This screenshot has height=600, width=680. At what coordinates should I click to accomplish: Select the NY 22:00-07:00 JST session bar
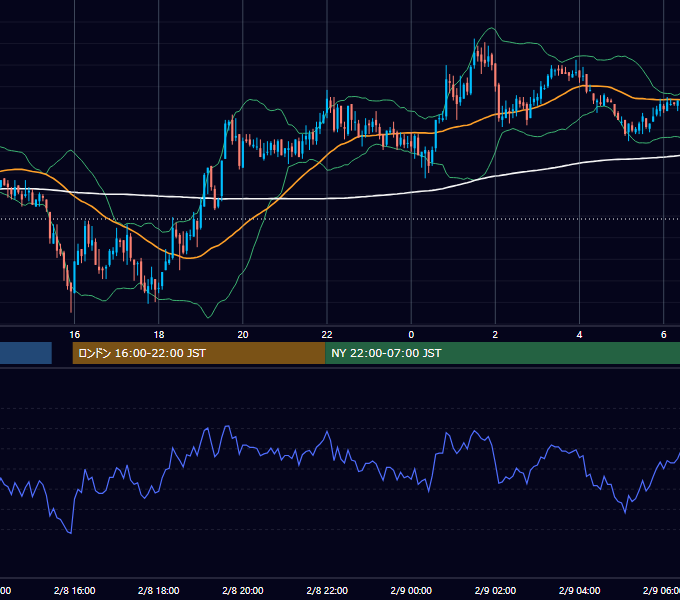click(x=502, y=353)
